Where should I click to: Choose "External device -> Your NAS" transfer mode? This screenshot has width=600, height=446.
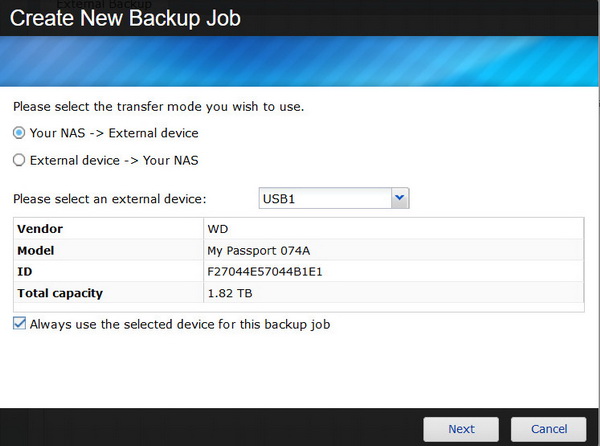click(x=19, y=160)
